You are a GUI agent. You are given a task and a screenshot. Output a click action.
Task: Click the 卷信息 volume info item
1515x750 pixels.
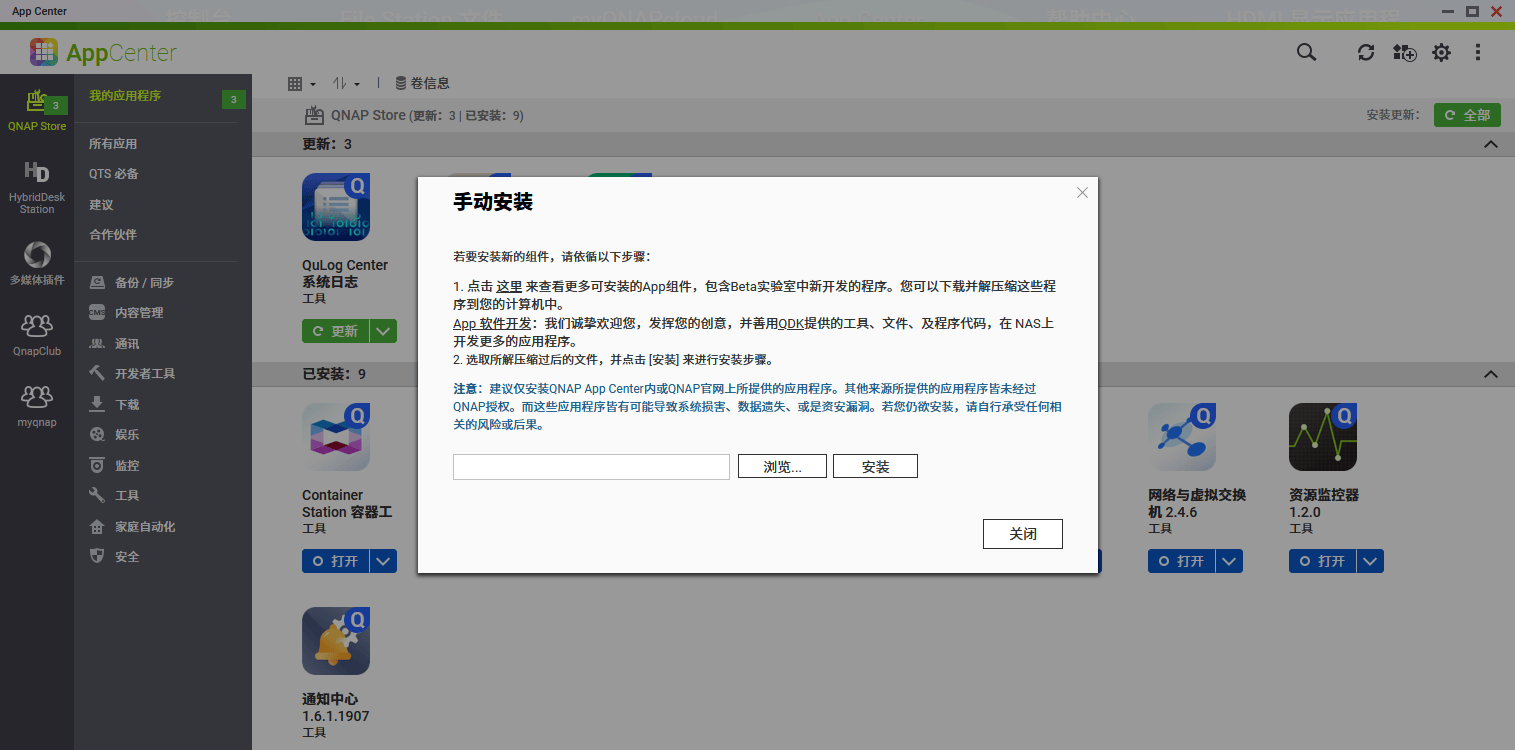(423, 83)
